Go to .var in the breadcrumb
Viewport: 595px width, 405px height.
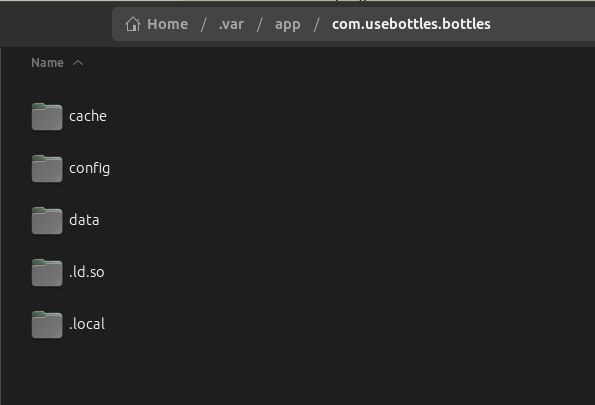click(231, 24)
